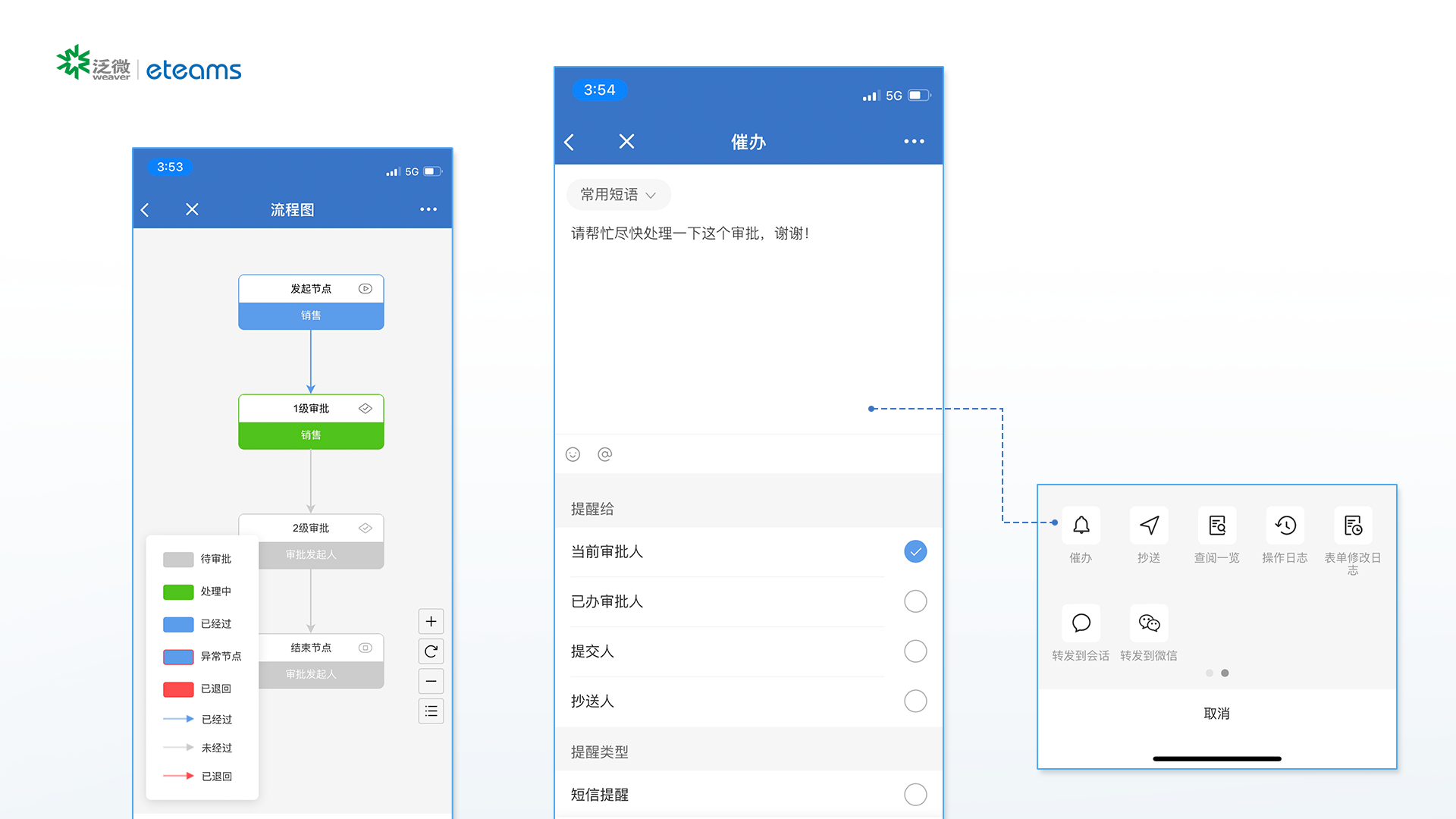The height and width of the screenshot is (819, 1456).
Task: Go back from the 催办 page
Action: click(x=569, y=142)
